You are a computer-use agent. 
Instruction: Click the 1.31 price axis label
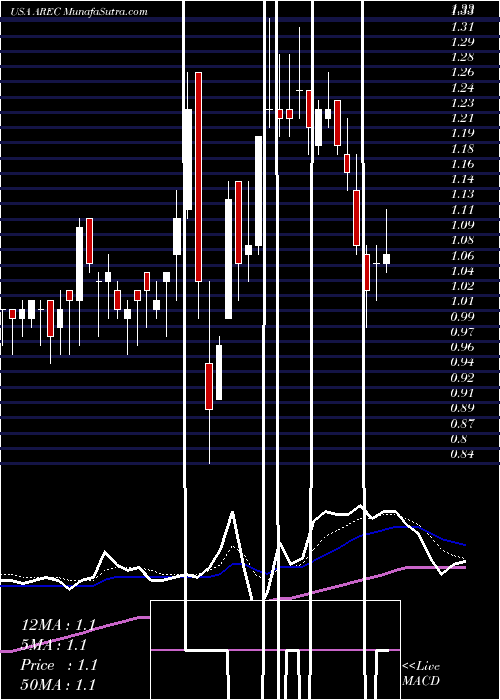(462, 27)
